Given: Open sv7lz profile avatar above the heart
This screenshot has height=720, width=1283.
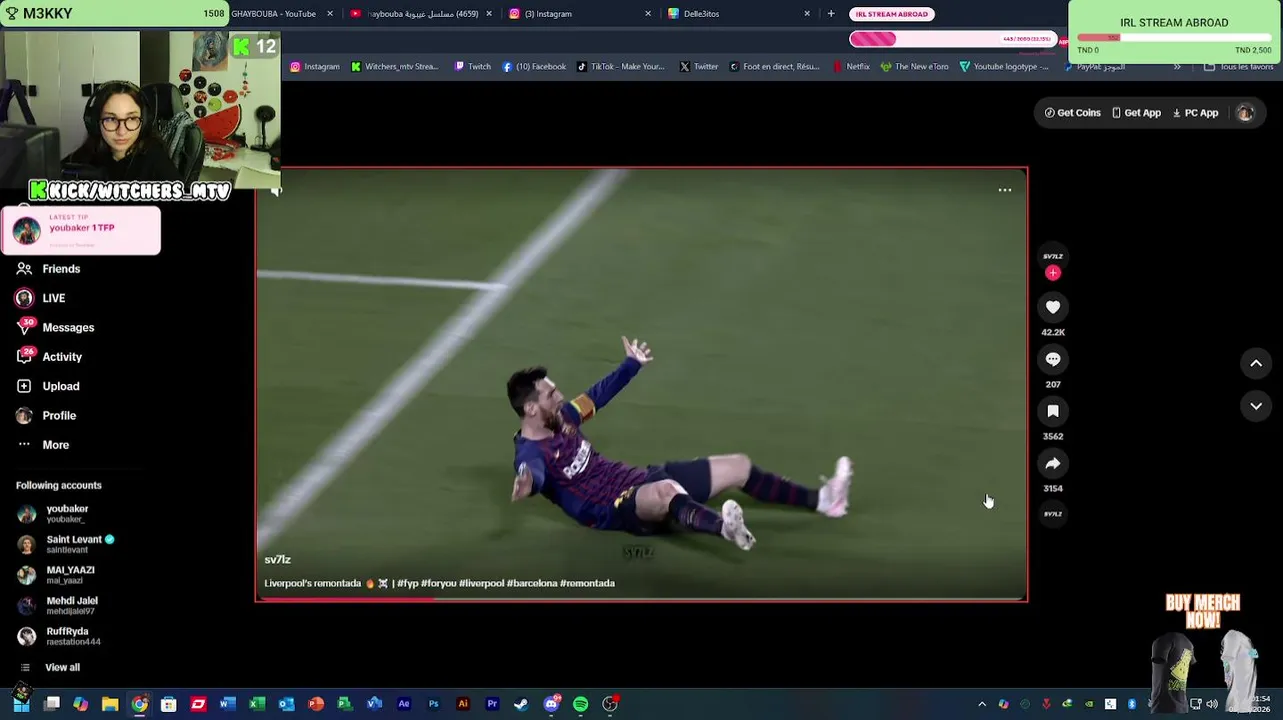Looking at the screenshot, I should point(1053,256).
